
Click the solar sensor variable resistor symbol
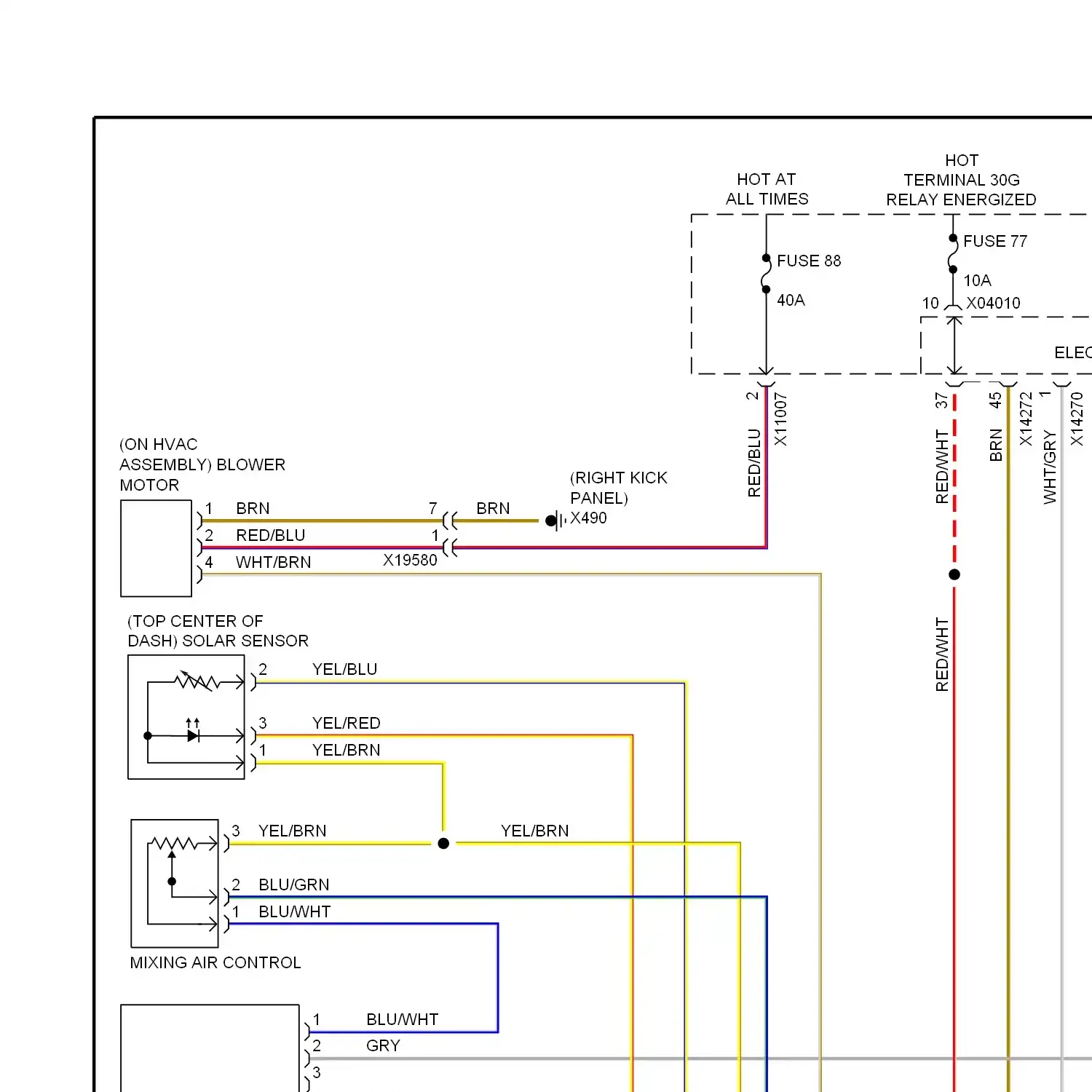(x=197, y=681)
